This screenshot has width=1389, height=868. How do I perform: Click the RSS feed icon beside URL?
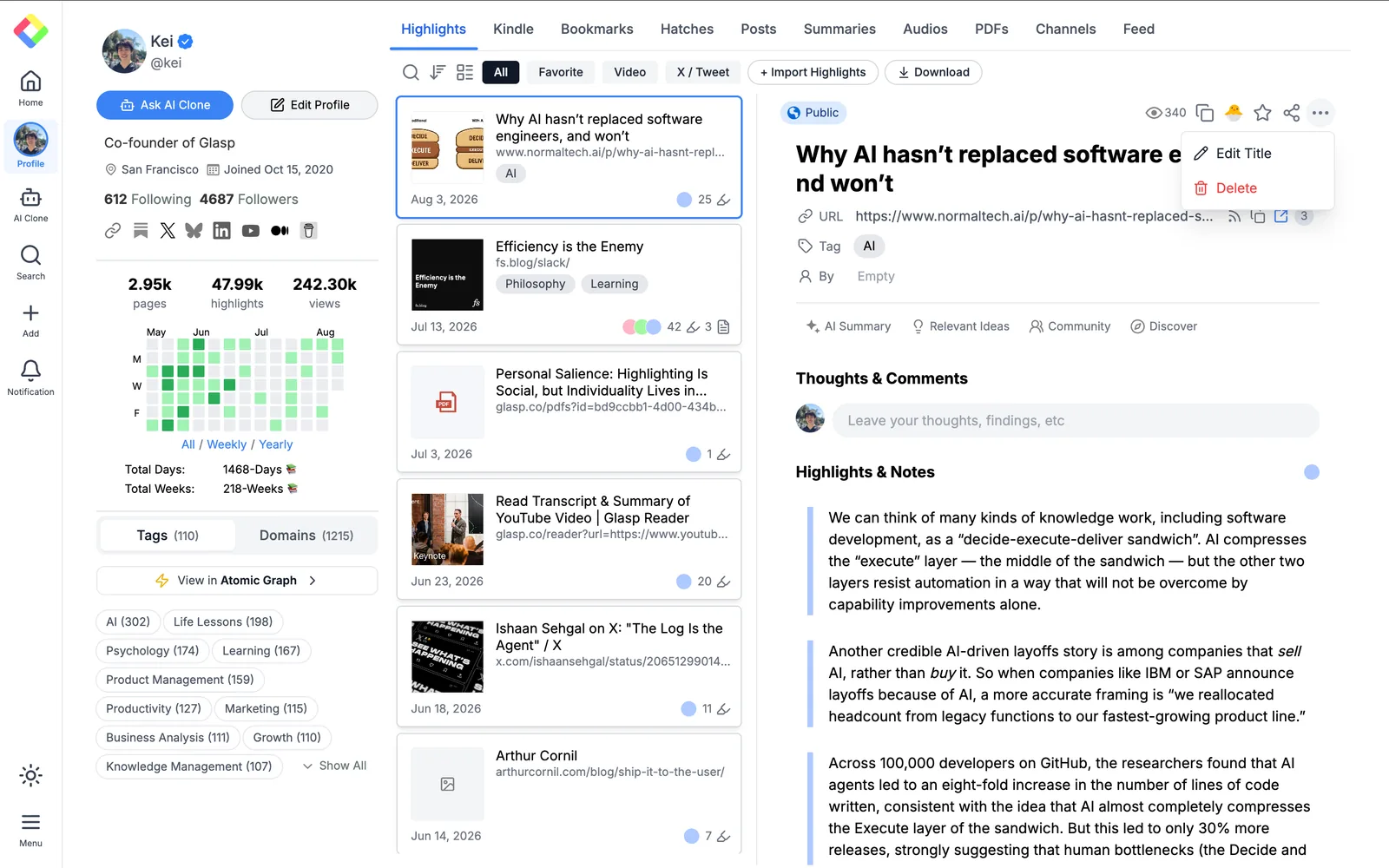(x=1234, y=216)
